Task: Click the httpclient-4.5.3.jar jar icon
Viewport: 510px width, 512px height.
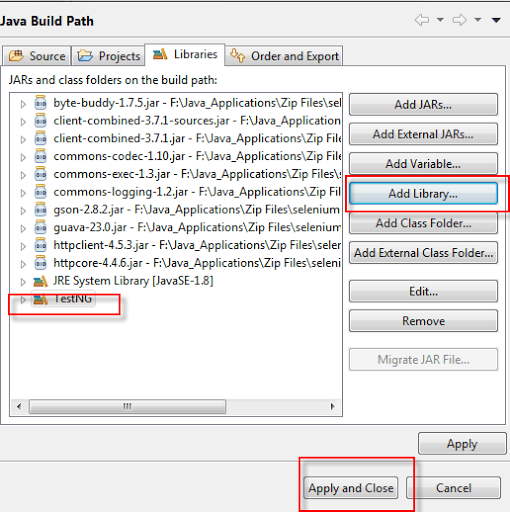Action: pyautogui.click(x=41, y=245)
